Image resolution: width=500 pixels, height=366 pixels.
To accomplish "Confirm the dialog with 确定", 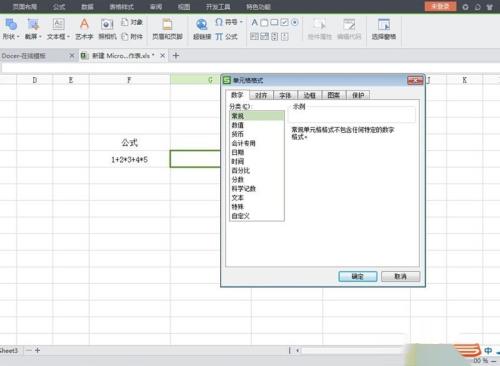I will tap(358, 276).
